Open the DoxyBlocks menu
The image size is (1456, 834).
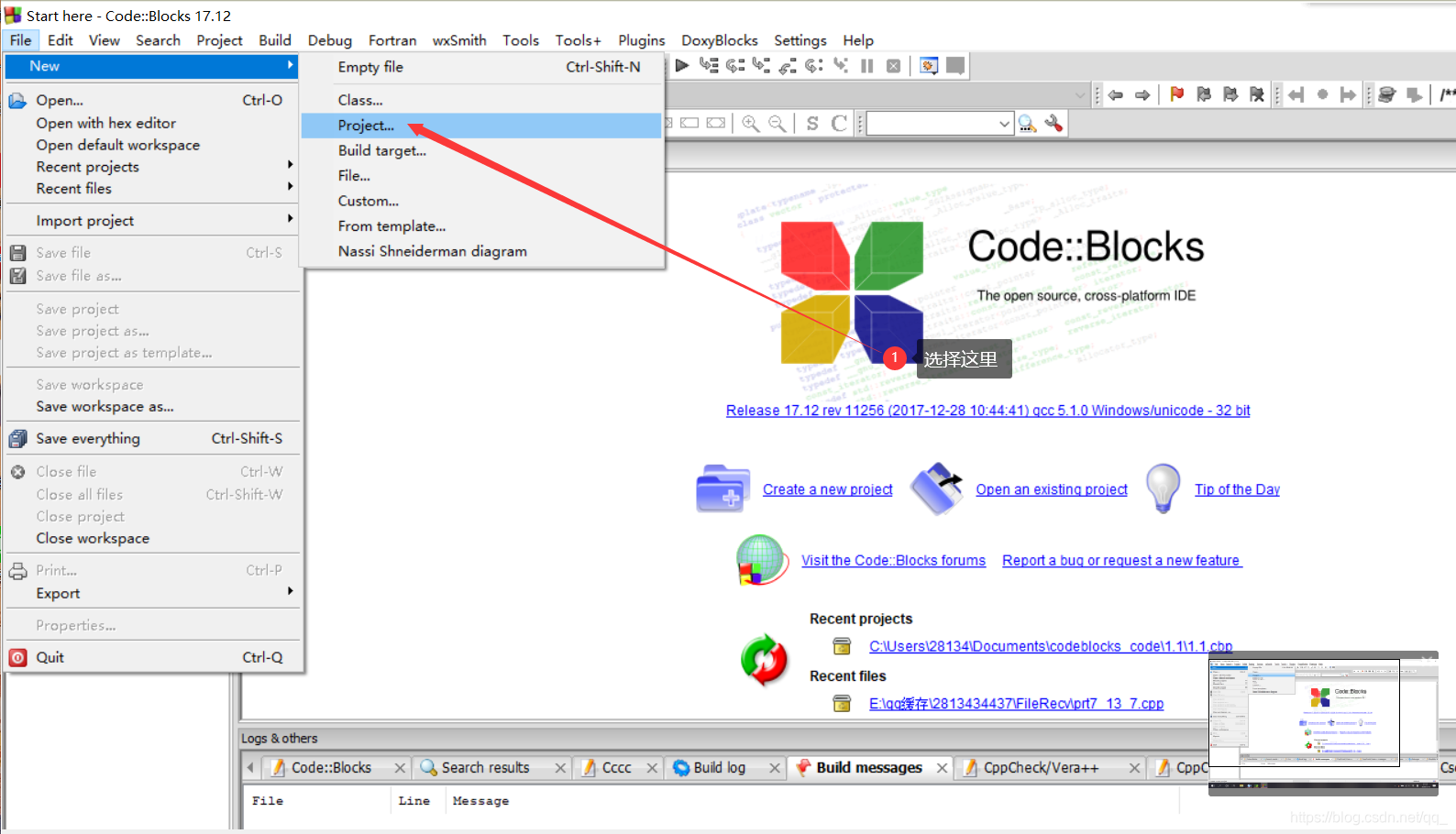coord(719,40)
